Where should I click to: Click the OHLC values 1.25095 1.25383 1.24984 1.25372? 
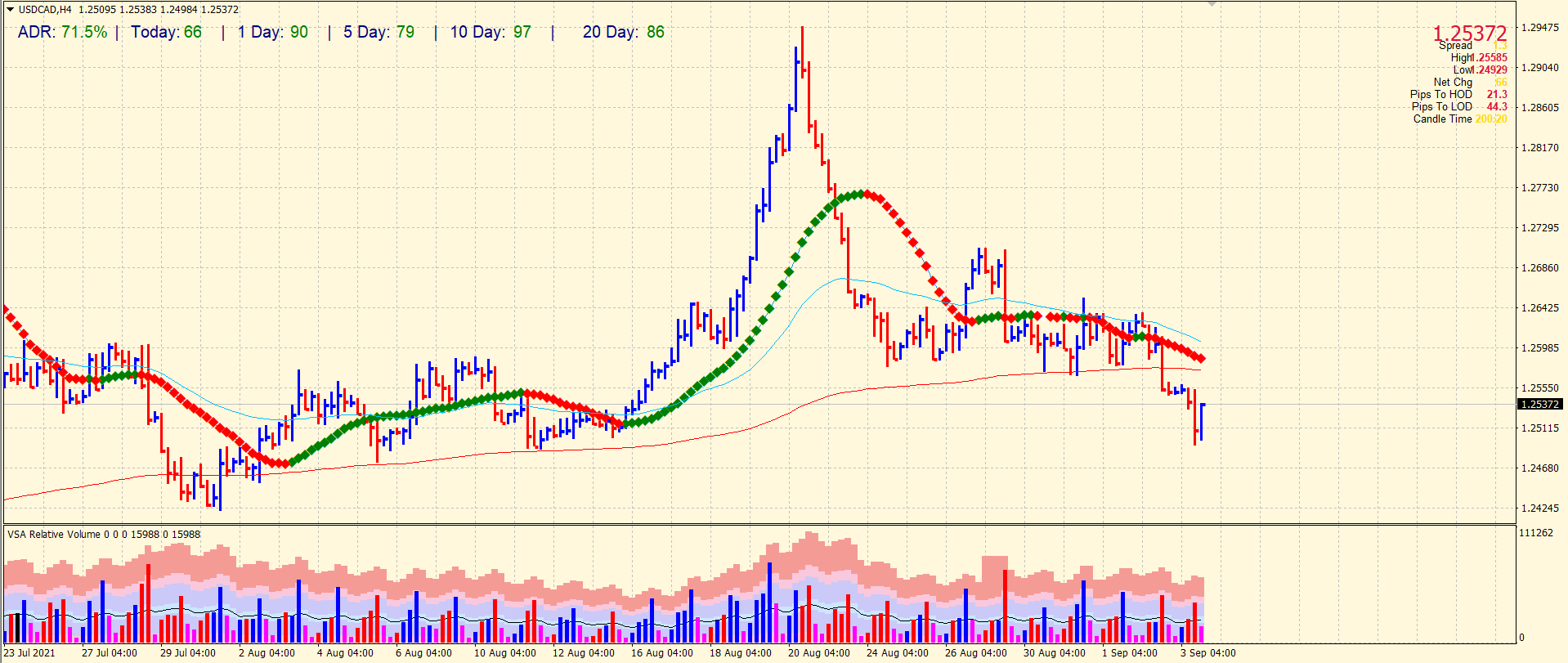[159, 10]
